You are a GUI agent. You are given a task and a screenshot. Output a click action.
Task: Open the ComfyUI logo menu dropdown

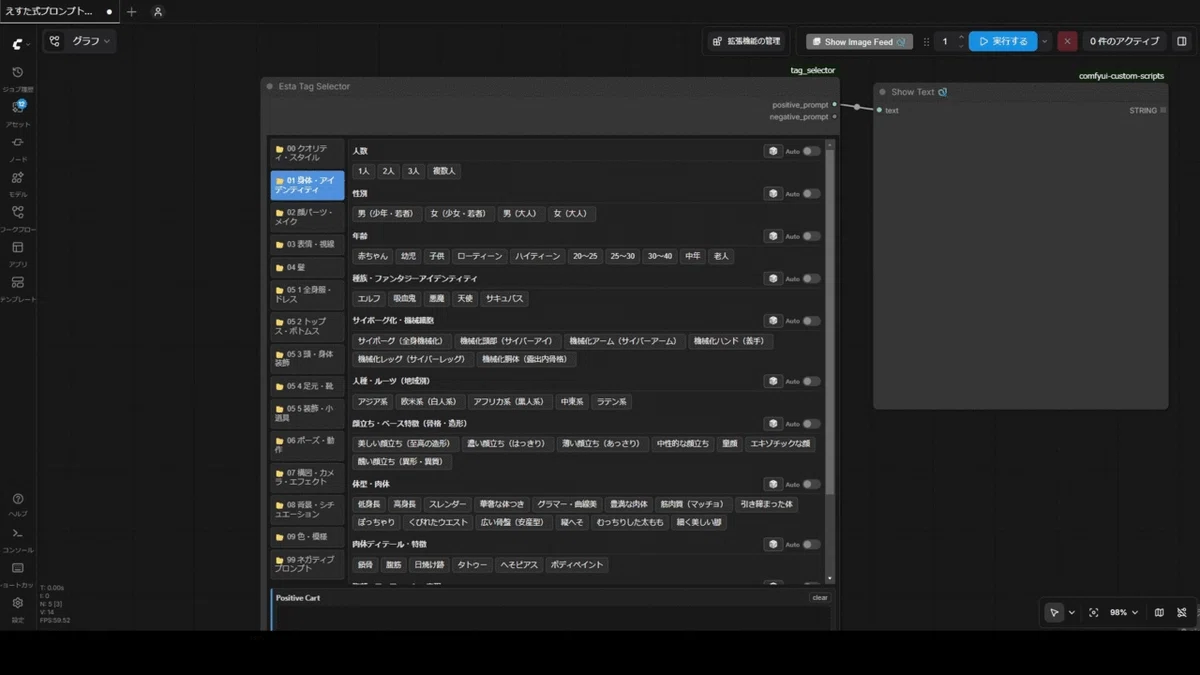point(20,44)
